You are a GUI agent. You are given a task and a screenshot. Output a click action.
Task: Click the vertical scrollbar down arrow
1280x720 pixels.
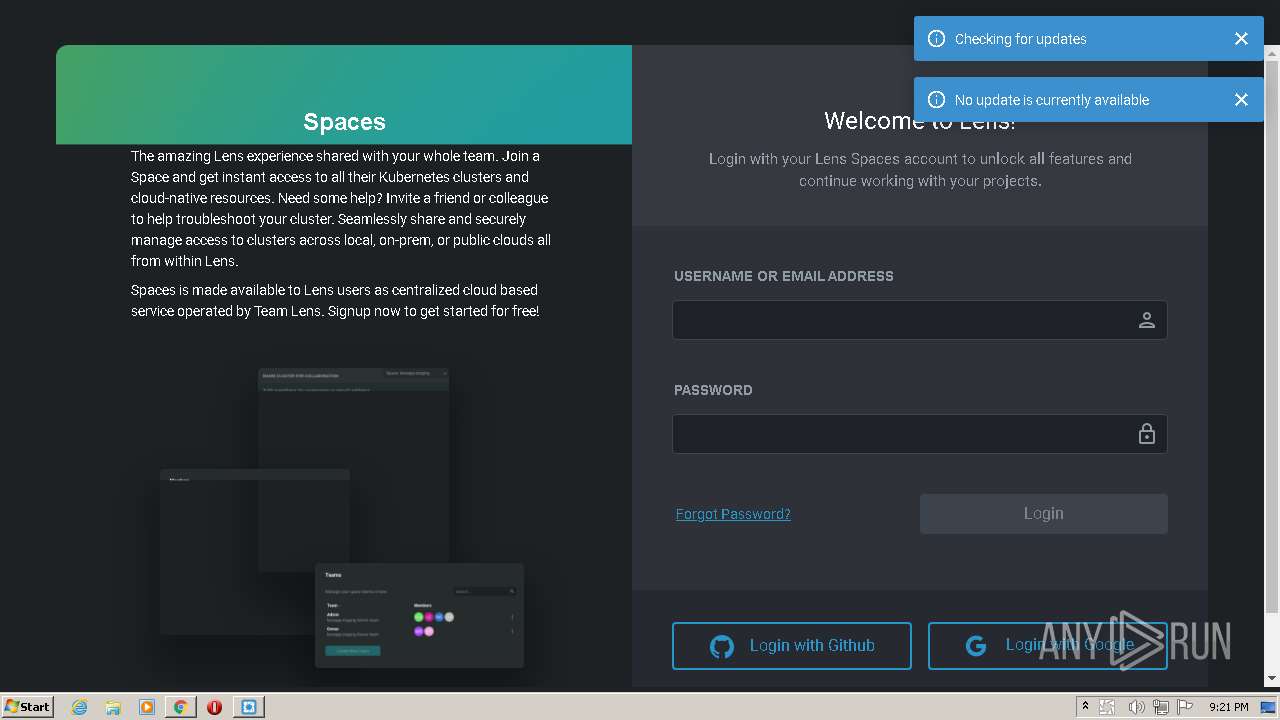(x=1272, y=679)
